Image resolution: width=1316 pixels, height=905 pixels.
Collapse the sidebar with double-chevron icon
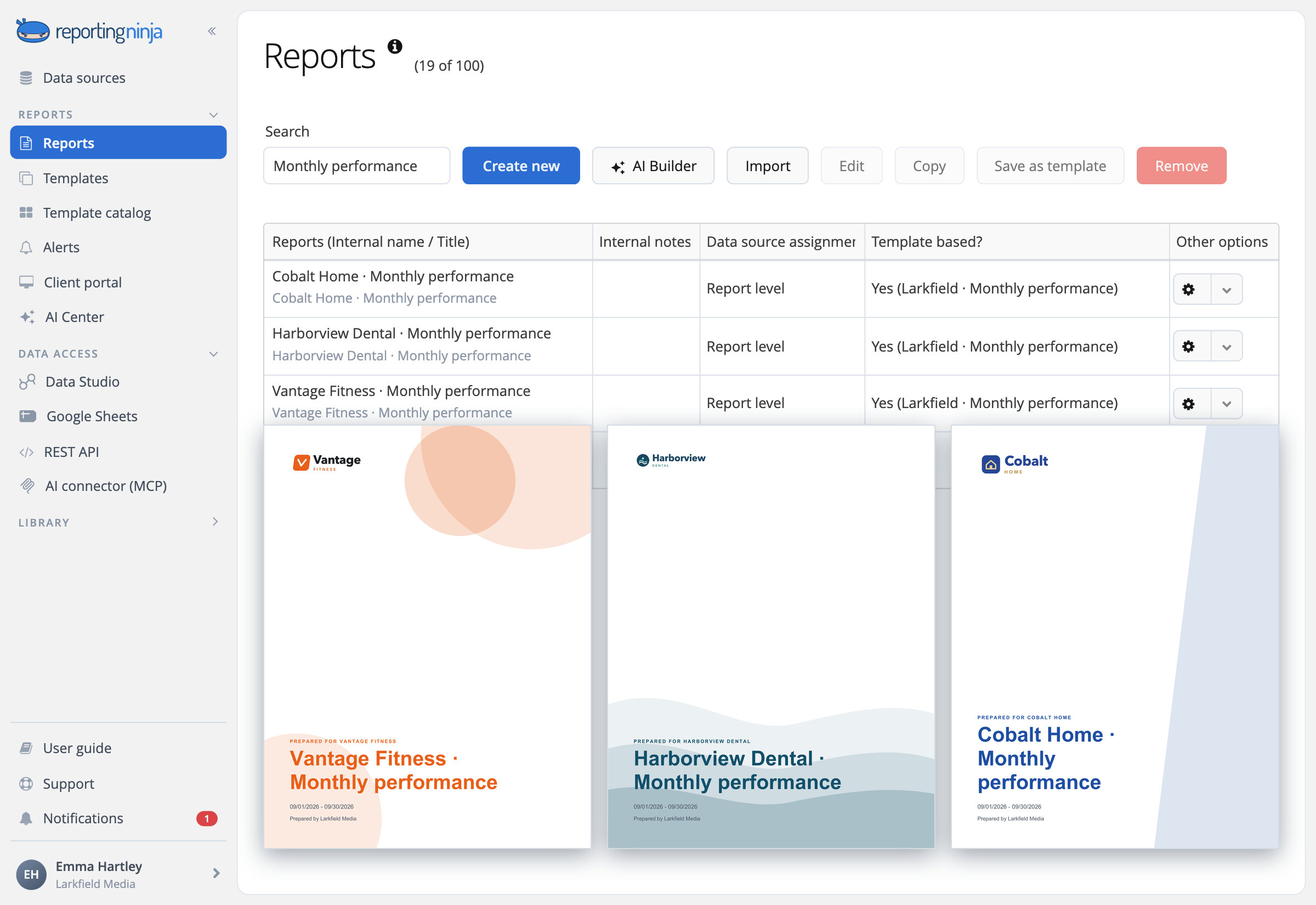click(212, 31)
